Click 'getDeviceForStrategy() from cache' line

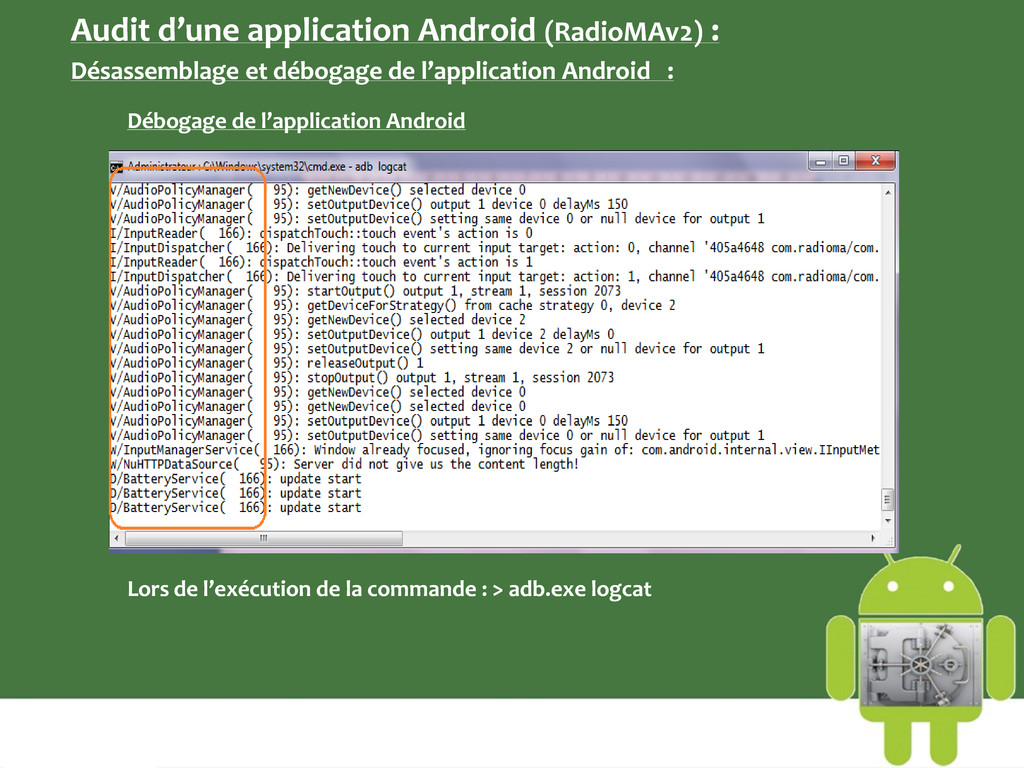click(x=392, y=305)
